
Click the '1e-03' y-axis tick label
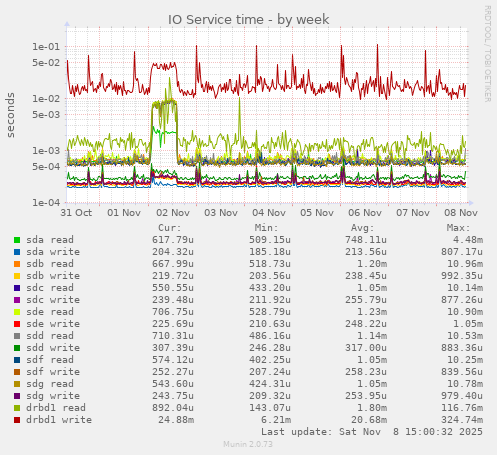(46, 151)
